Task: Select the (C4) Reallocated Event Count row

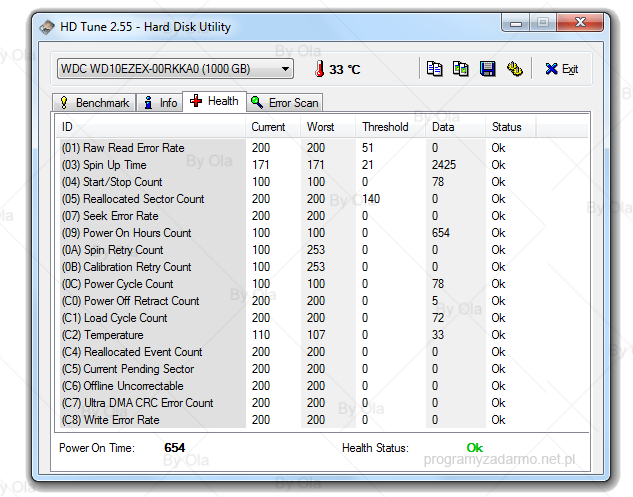Action: [x=323, y=352]
